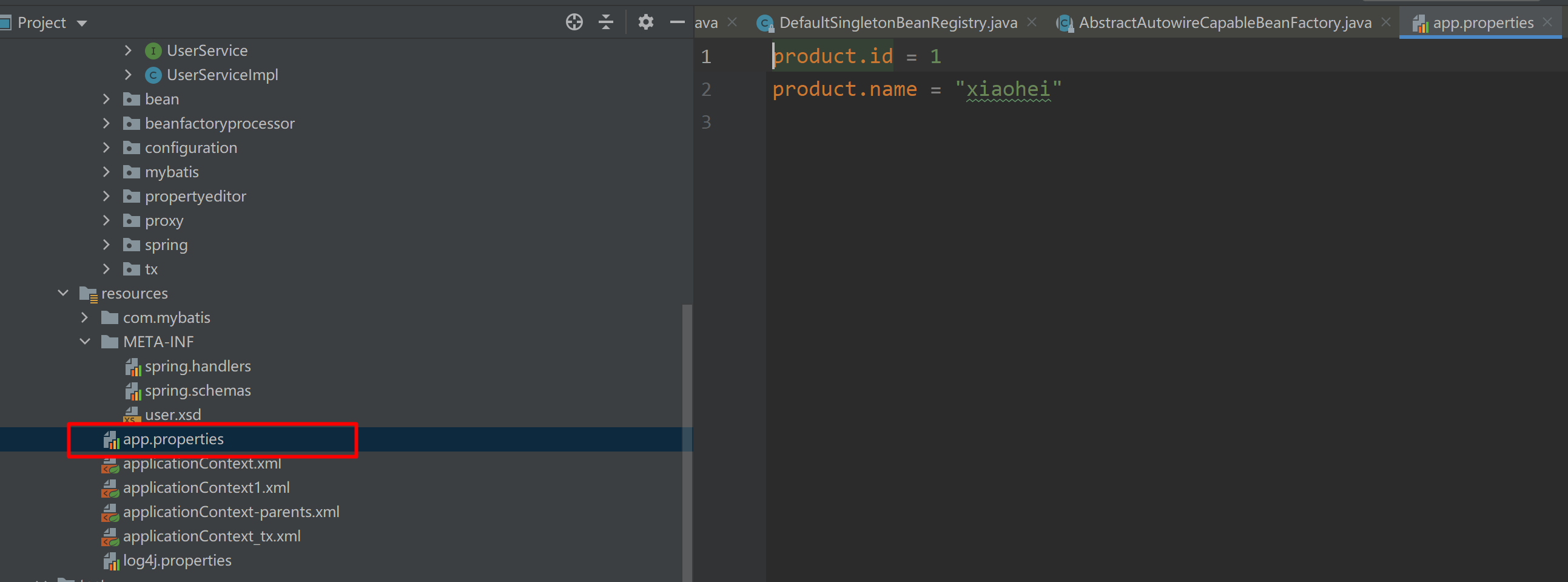Image resolution: width=1568 pixels, height=582 pixels.
Task: Expand the bean package
Action: pos(106,100)
